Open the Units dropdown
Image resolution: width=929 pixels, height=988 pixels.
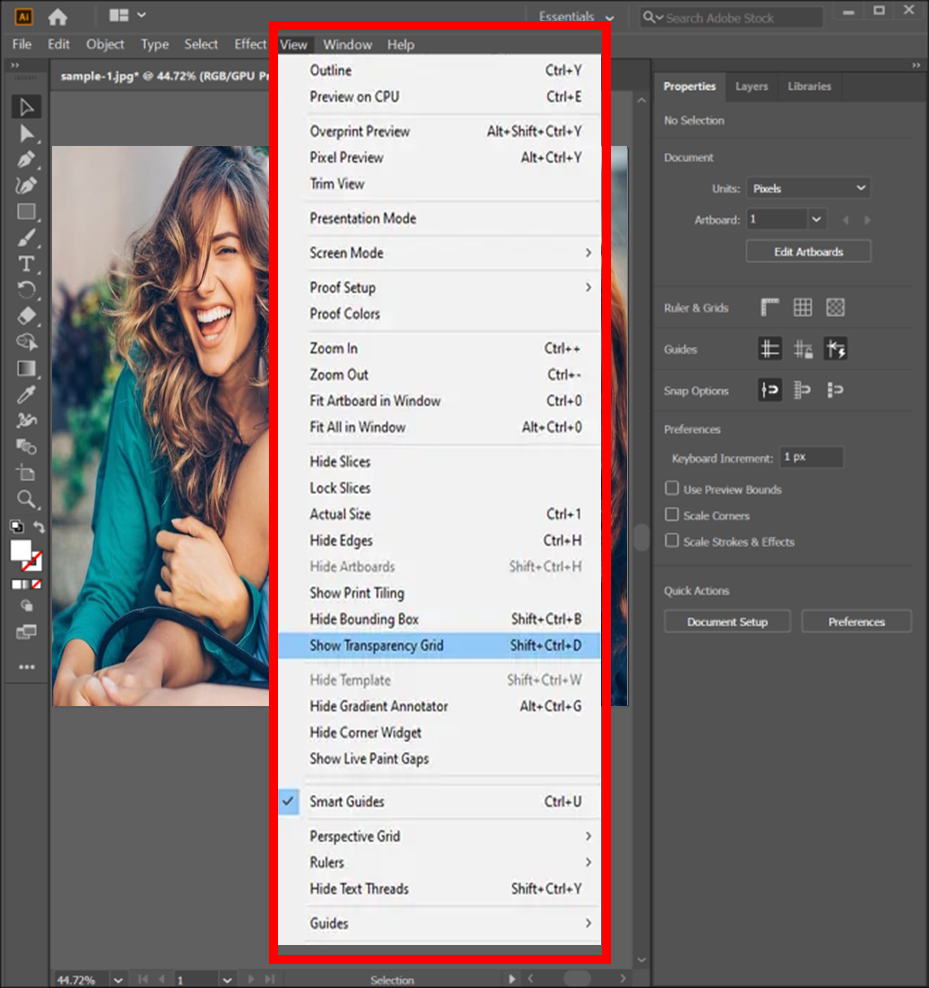pyautogui.click(x=808, y=188)
